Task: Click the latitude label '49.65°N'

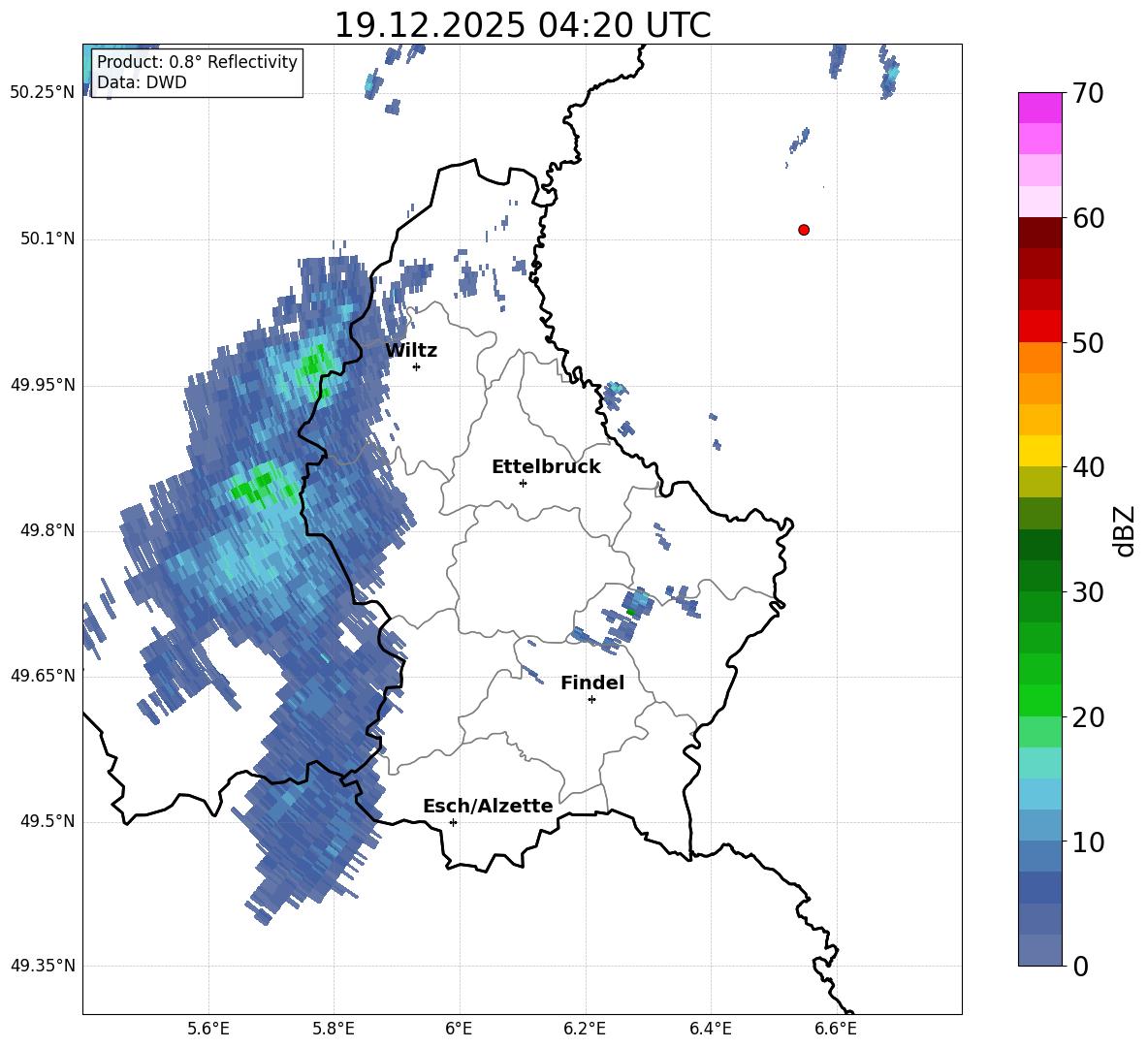Action: click(43, 675)
